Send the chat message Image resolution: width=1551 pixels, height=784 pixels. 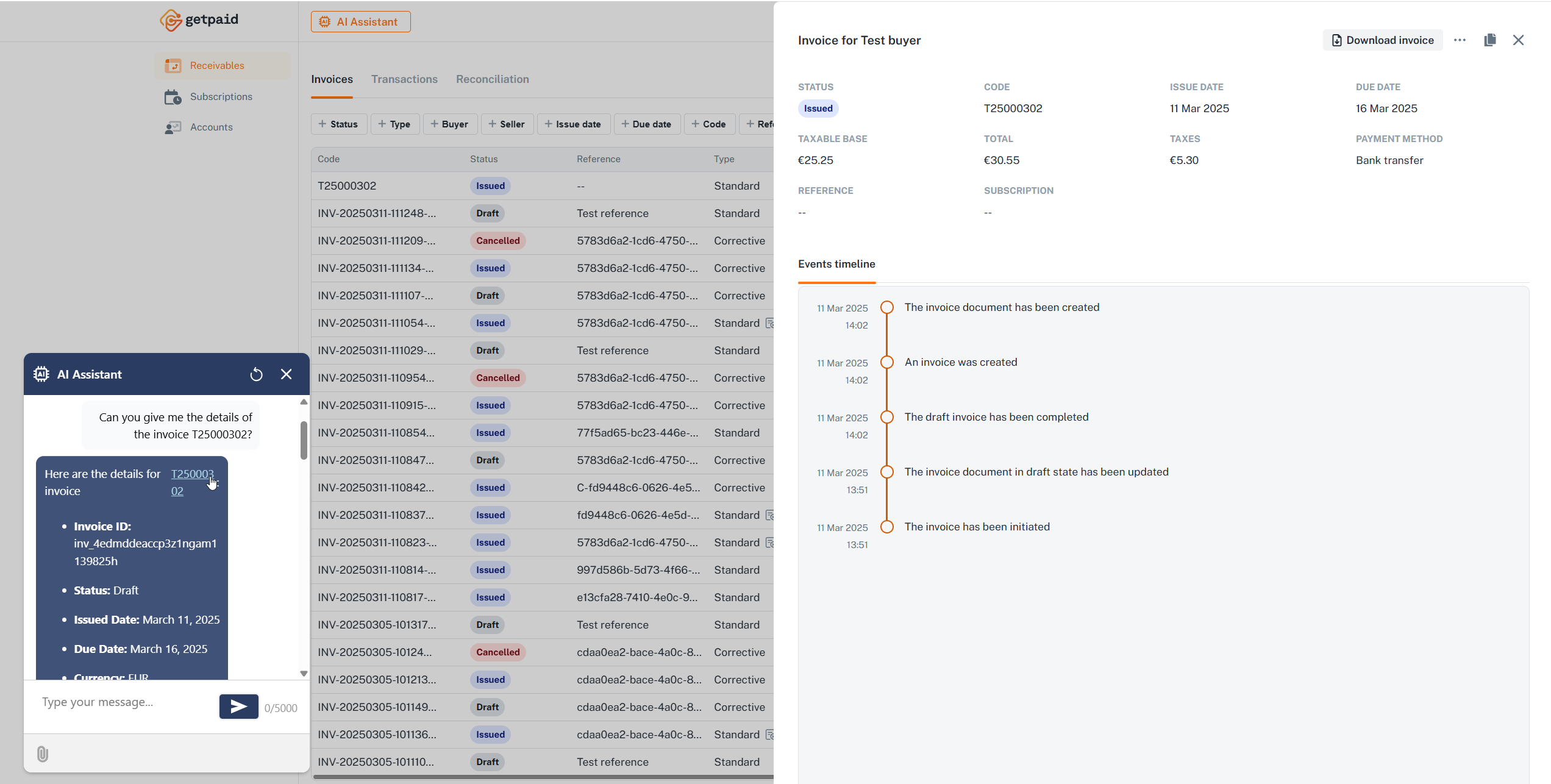238,707
